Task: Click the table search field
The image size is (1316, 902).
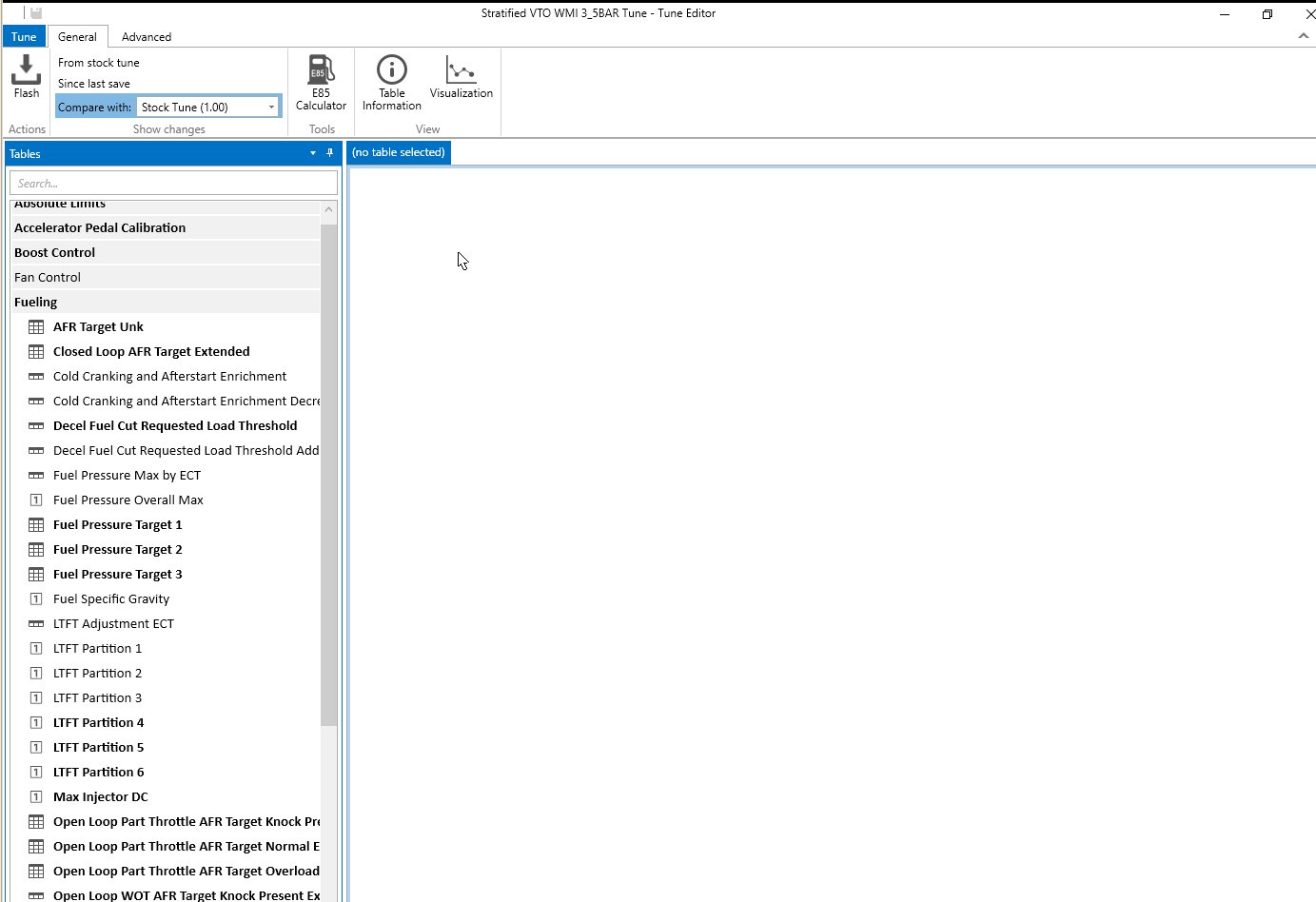Action: coord(173,183)
